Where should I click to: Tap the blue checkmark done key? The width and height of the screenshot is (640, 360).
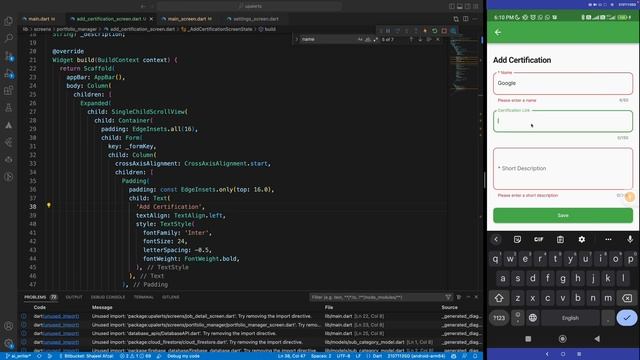tap(627, 318)
